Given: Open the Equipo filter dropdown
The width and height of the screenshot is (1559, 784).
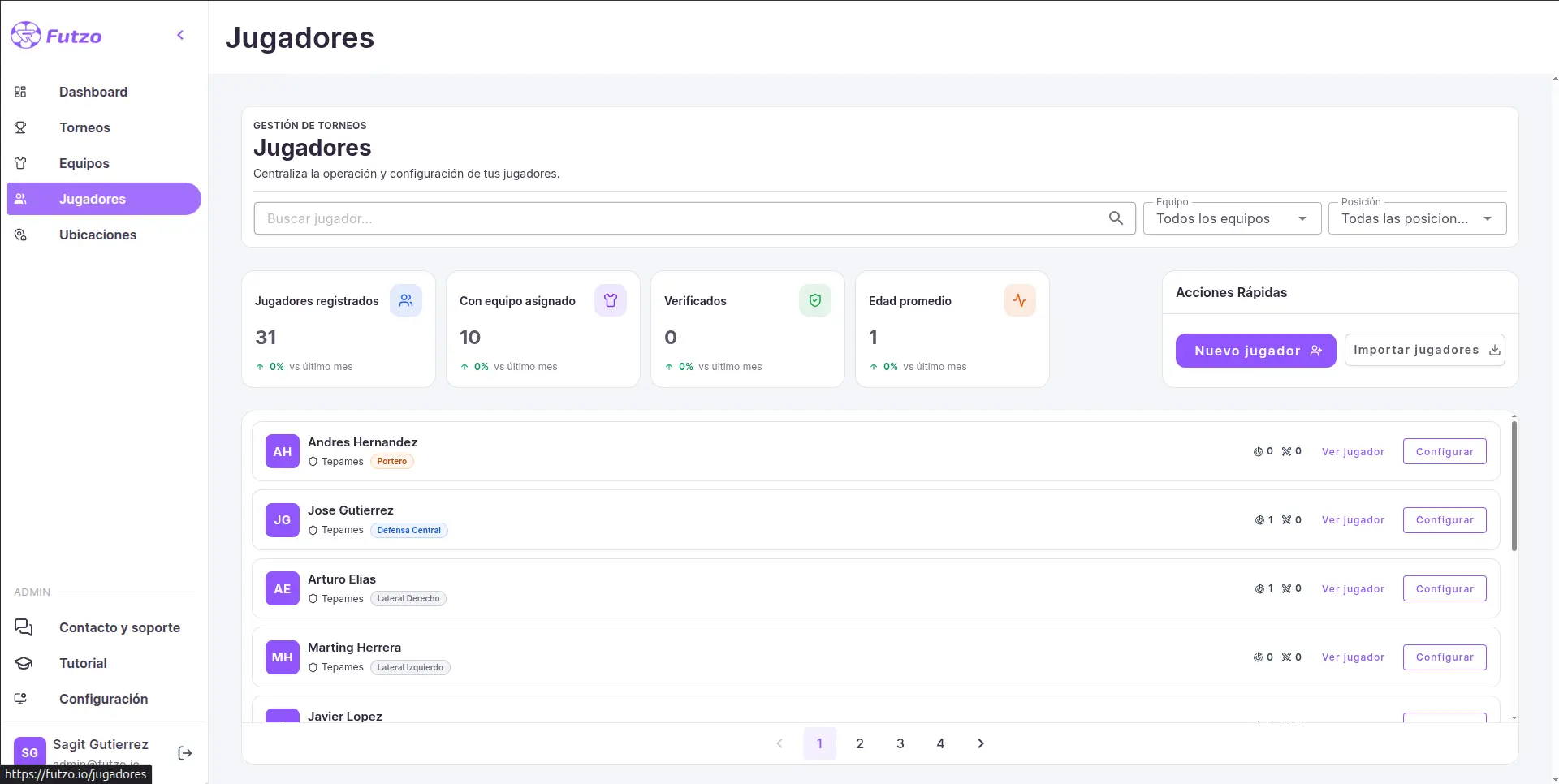Looking at the screenshot, I should (x=1231, y=218).
